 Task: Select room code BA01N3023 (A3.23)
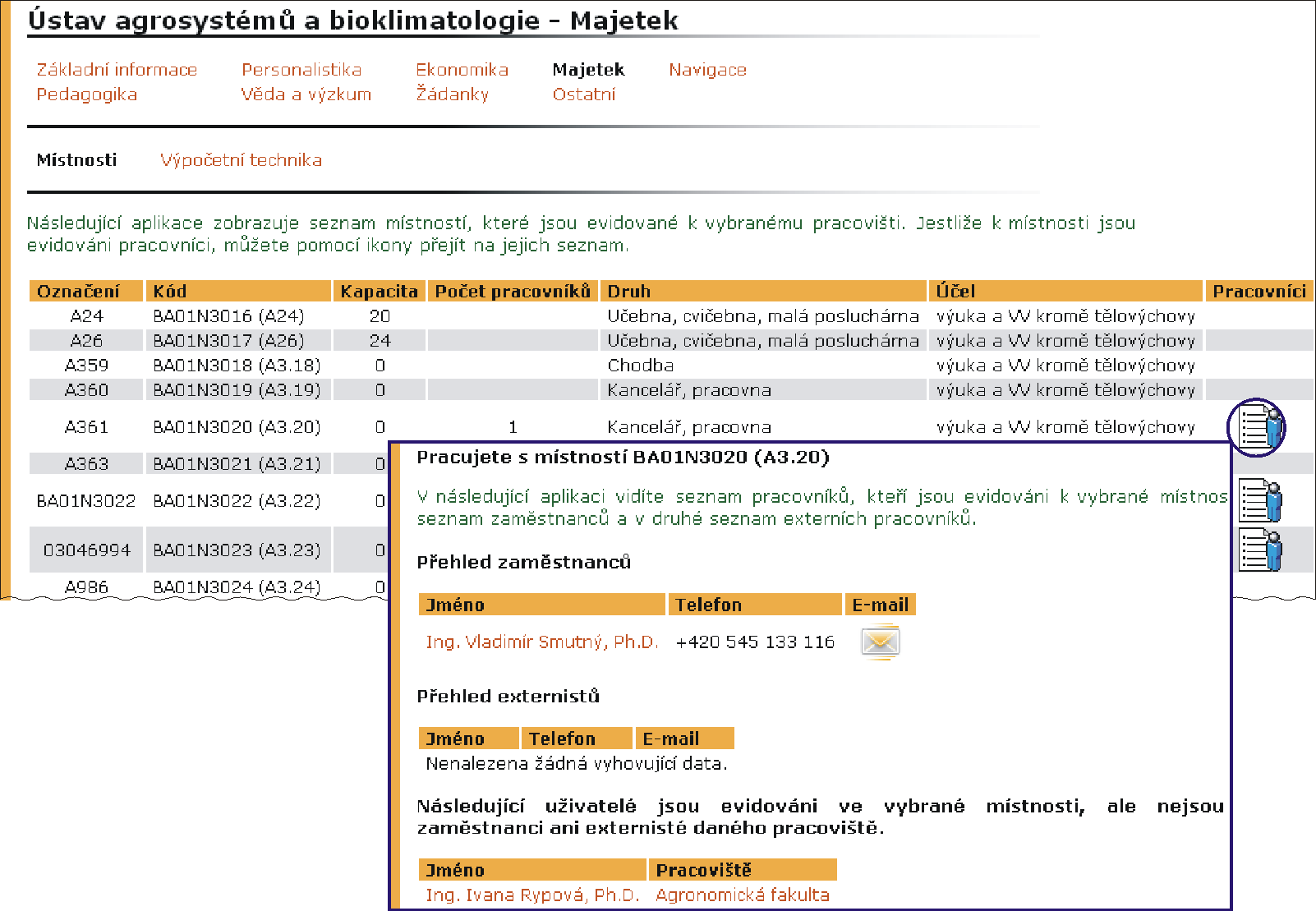click(x=237, y=550)
